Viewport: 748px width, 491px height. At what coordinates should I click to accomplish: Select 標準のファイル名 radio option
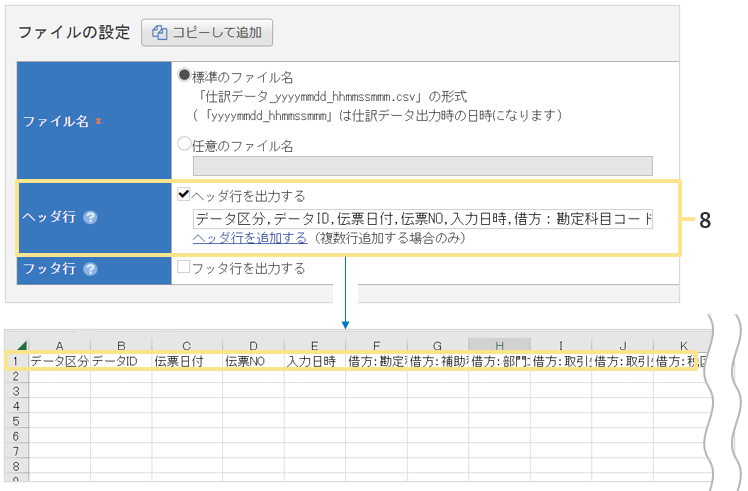pos(184,77)
